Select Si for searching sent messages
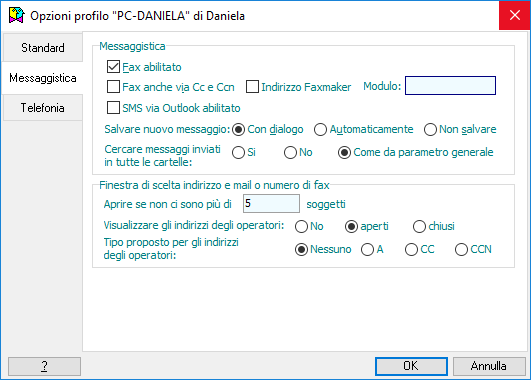 [238, 152]
